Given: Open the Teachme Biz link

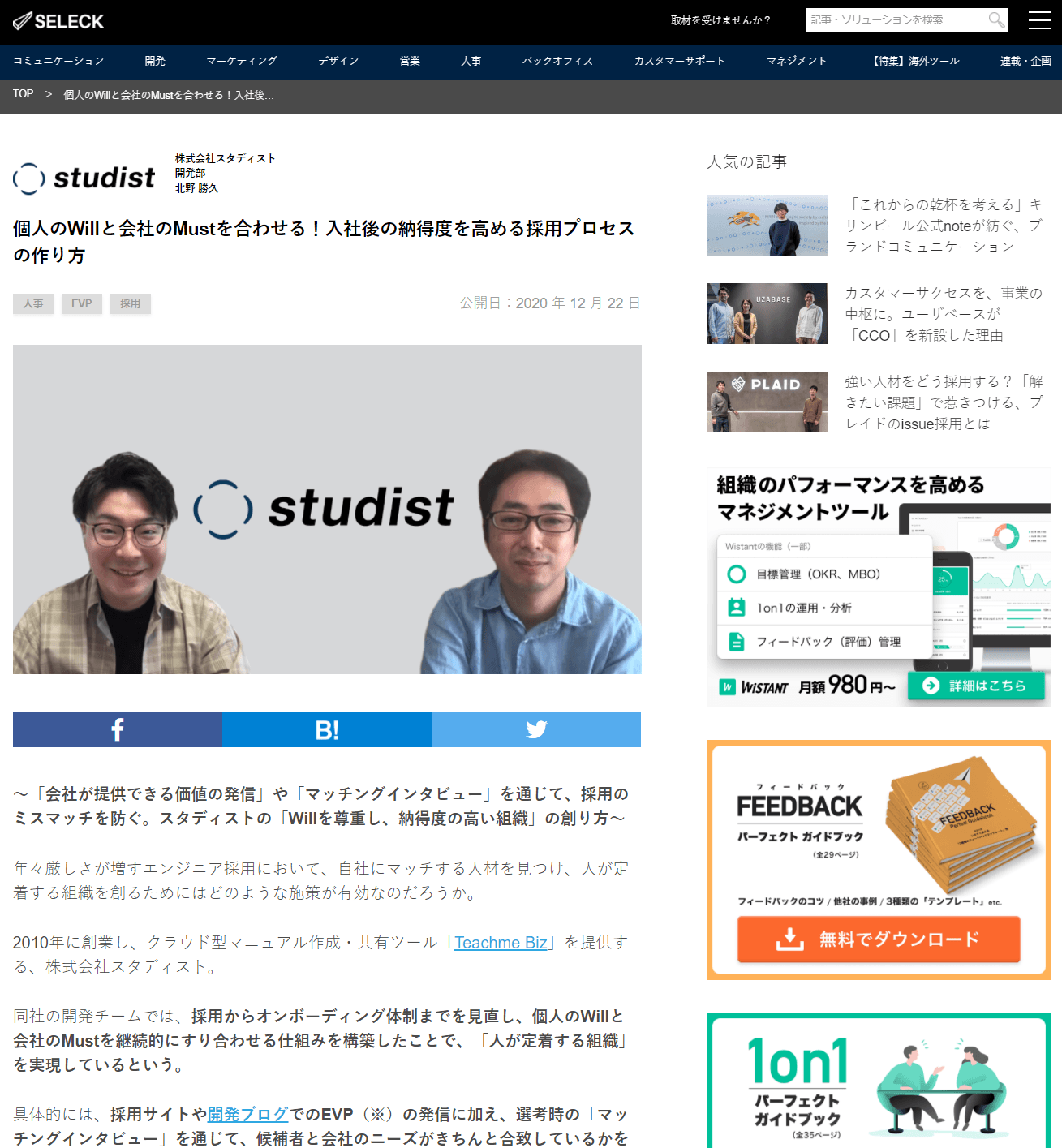Looking at the screenshot, I should pos(500,943).
